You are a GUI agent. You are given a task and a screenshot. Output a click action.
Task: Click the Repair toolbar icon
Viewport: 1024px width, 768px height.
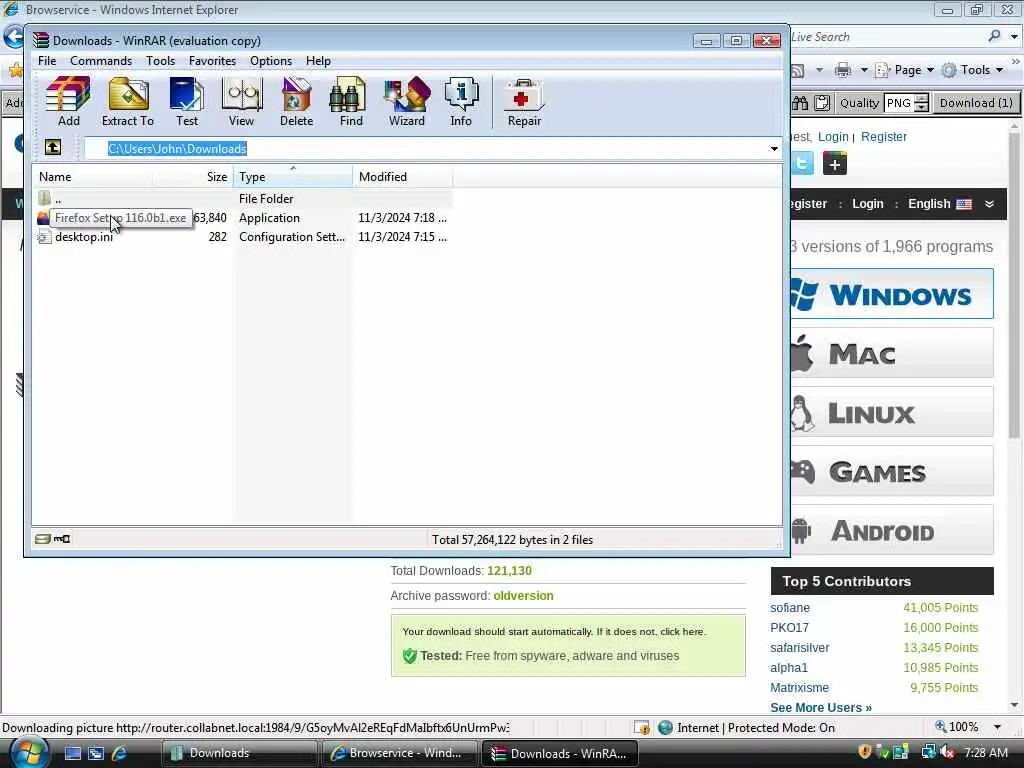[x=524, y=101]
